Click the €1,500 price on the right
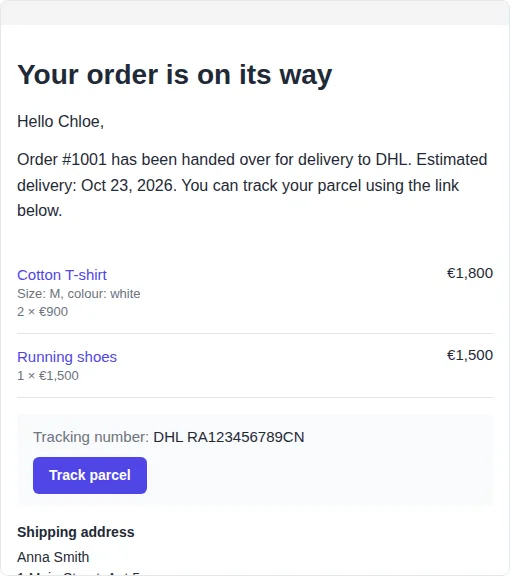The height and width of the screenshot is (577, 510). point(470,355)
